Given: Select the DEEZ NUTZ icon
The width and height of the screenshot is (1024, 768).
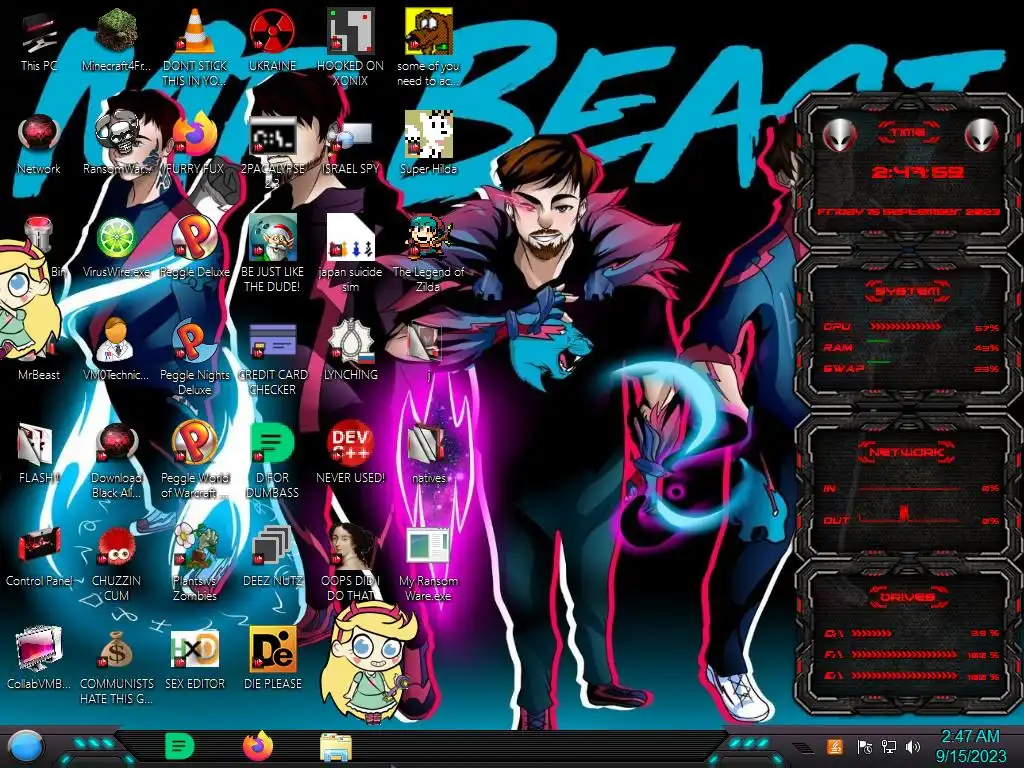Looking at the screenshot, I should click(272, 546).
